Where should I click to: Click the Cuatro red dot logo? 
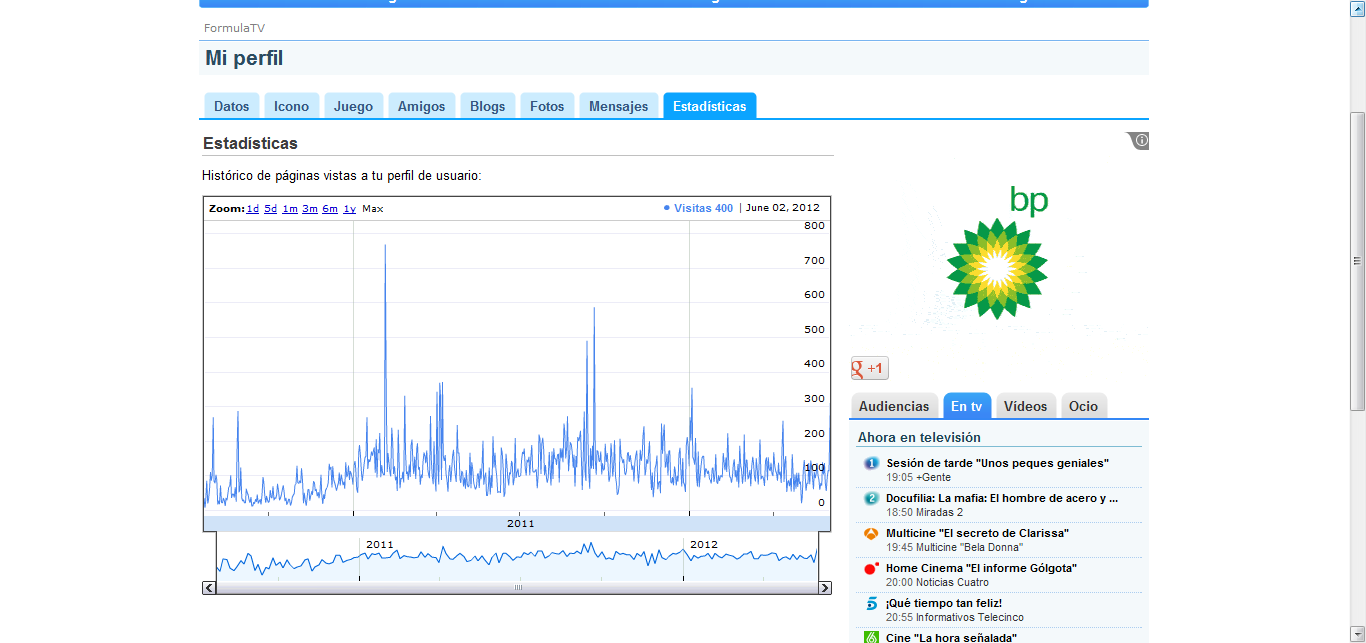coord(870,568)
